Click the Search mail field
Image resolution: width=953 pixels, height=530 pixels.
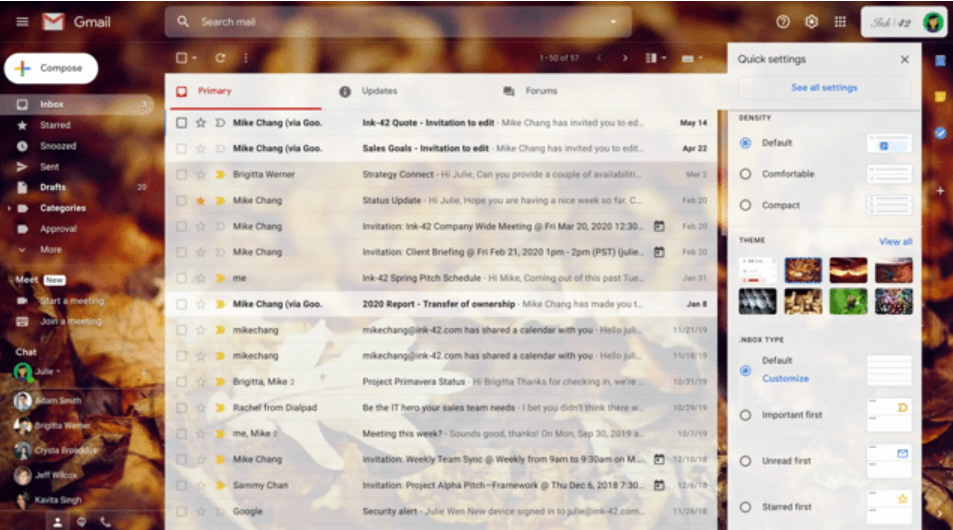click(x=398, y=22)
